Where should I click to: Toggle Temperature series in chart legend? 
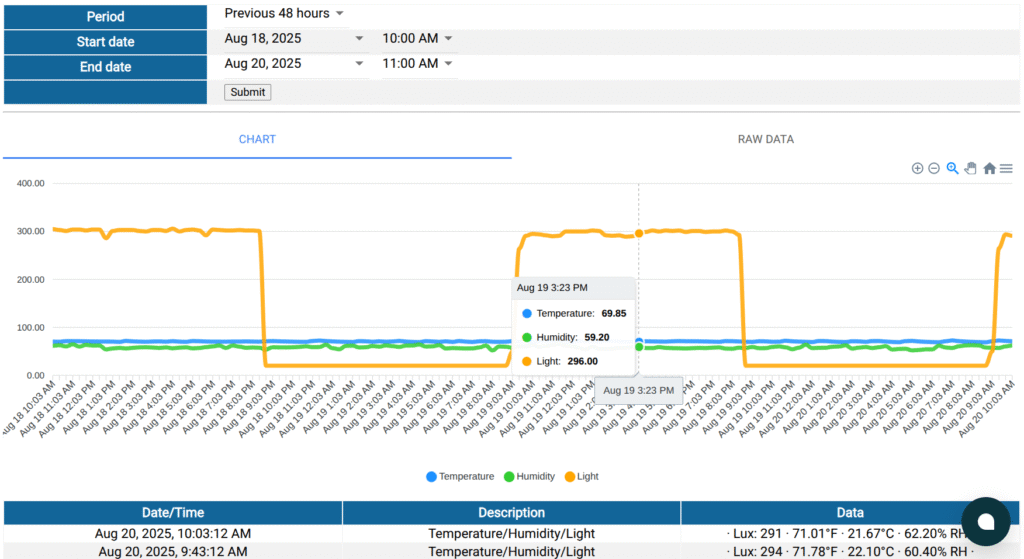(460, 477)
